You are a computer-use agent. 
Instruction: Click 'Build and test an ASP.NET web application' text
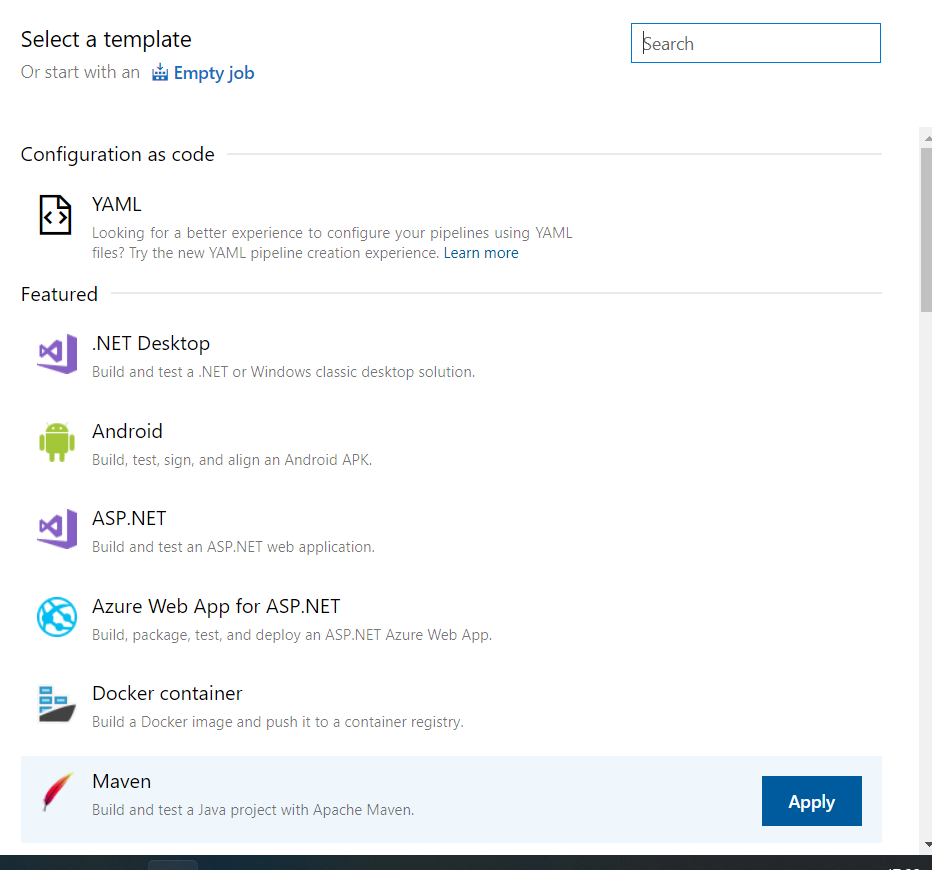coord(234,547)
